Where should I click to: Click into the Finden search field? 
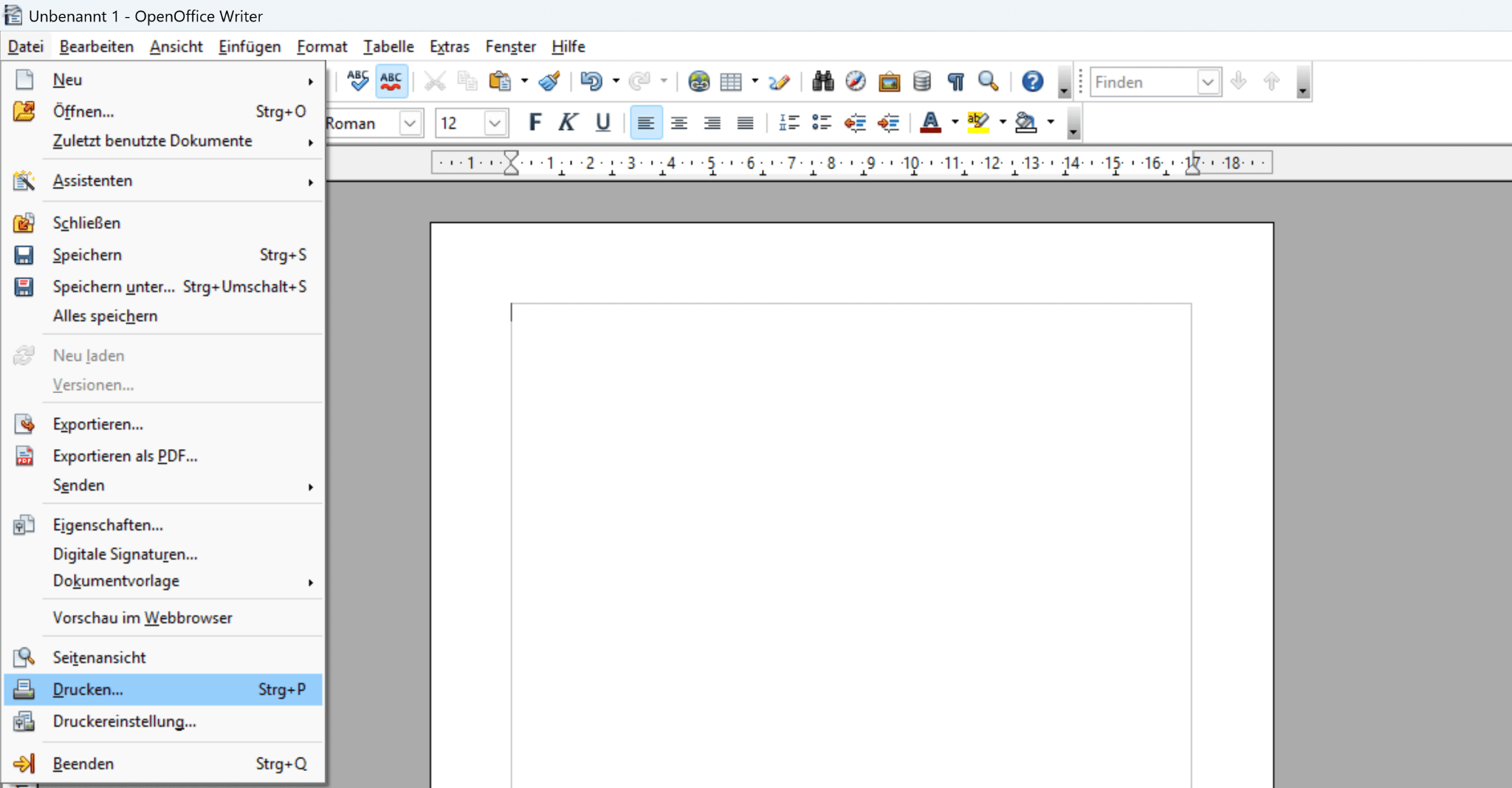(x=1143, y=82)
